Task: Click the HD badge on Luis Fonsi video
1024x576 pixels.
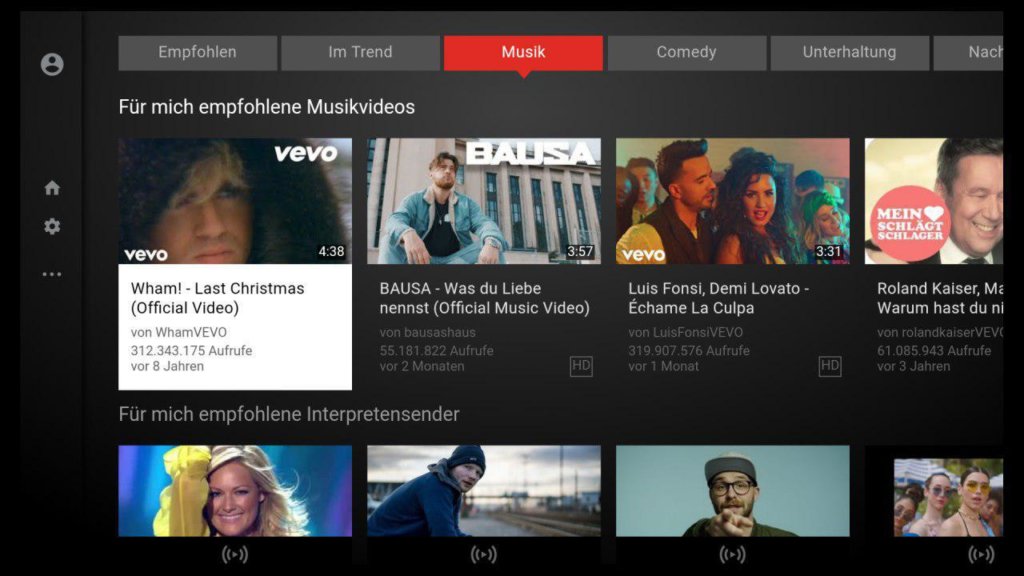Action: (x=828, y=366)
